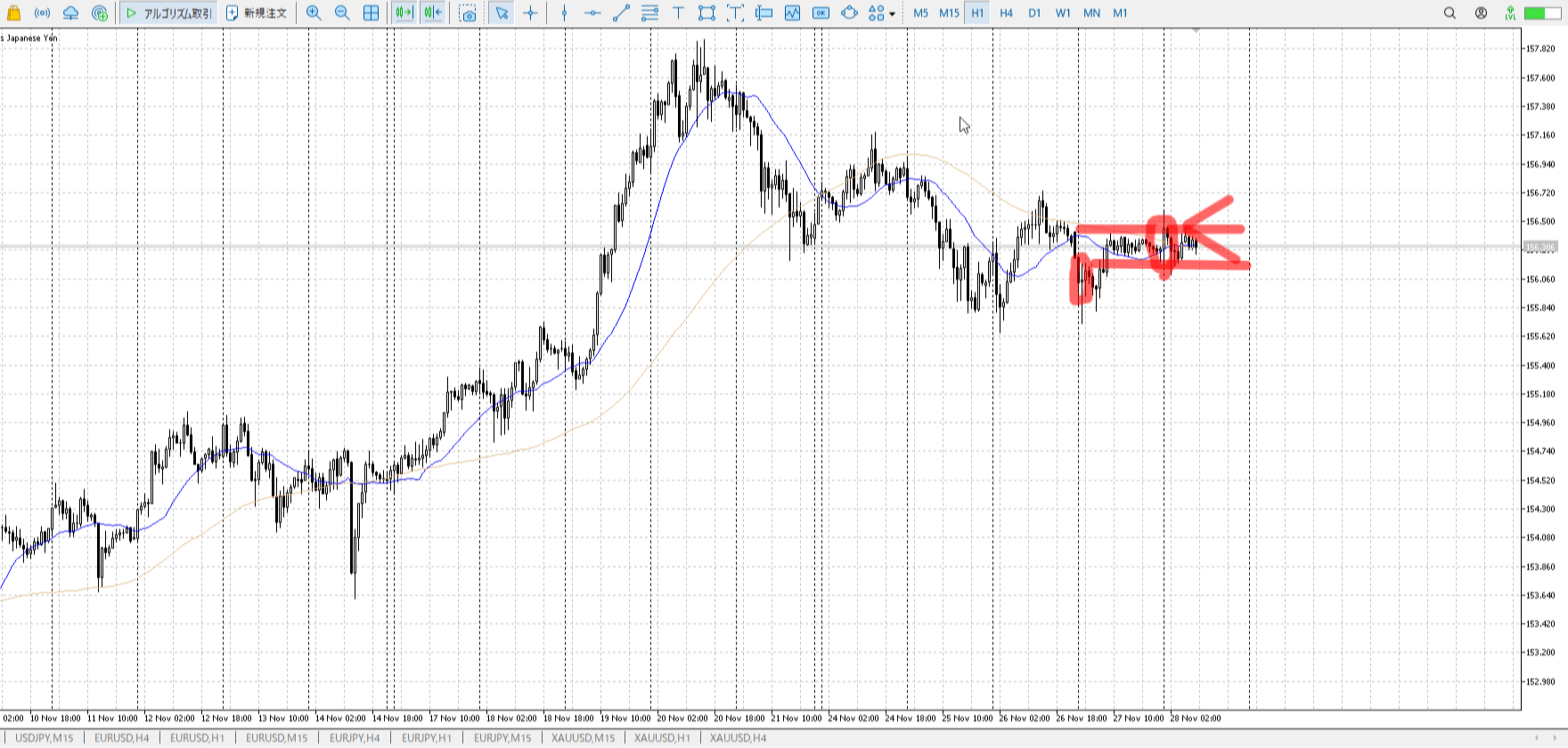Screen dimensions: 1568x748
Task: Toggle chart auto-scroll to latest bar
Action: point(404,12)
